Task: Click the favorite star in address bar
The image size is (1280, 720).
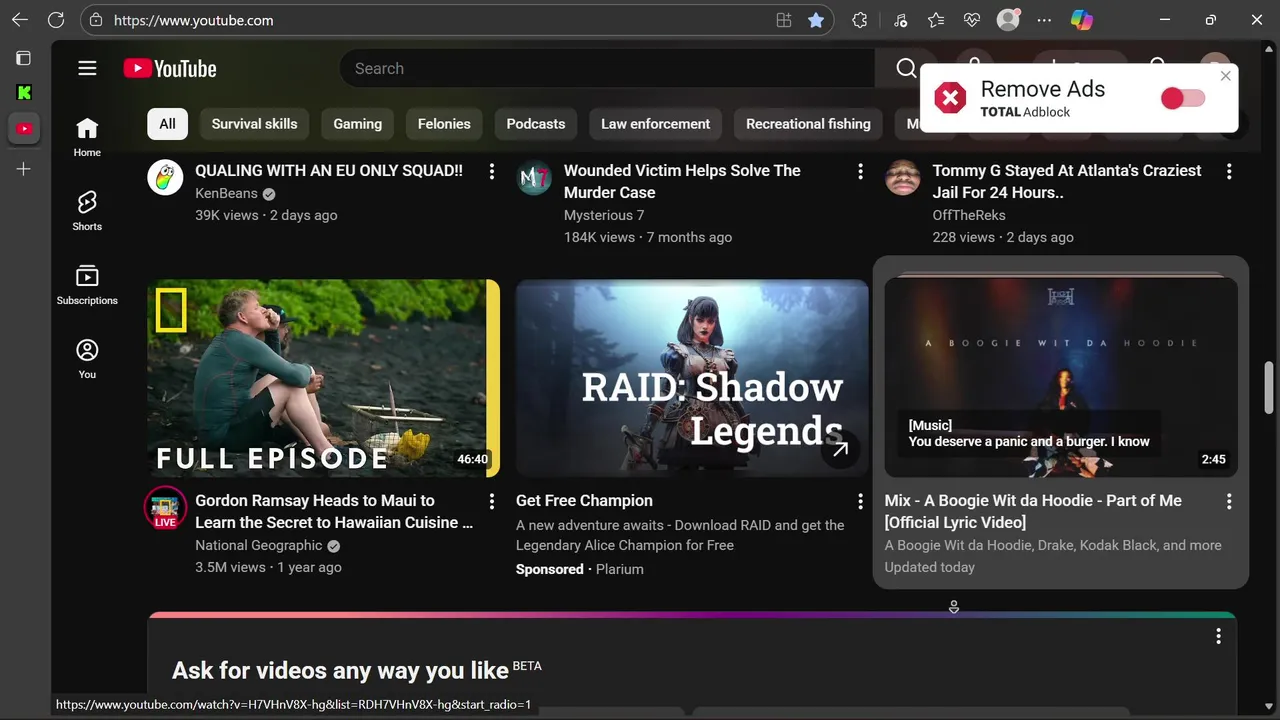Action: pos(816,20)
